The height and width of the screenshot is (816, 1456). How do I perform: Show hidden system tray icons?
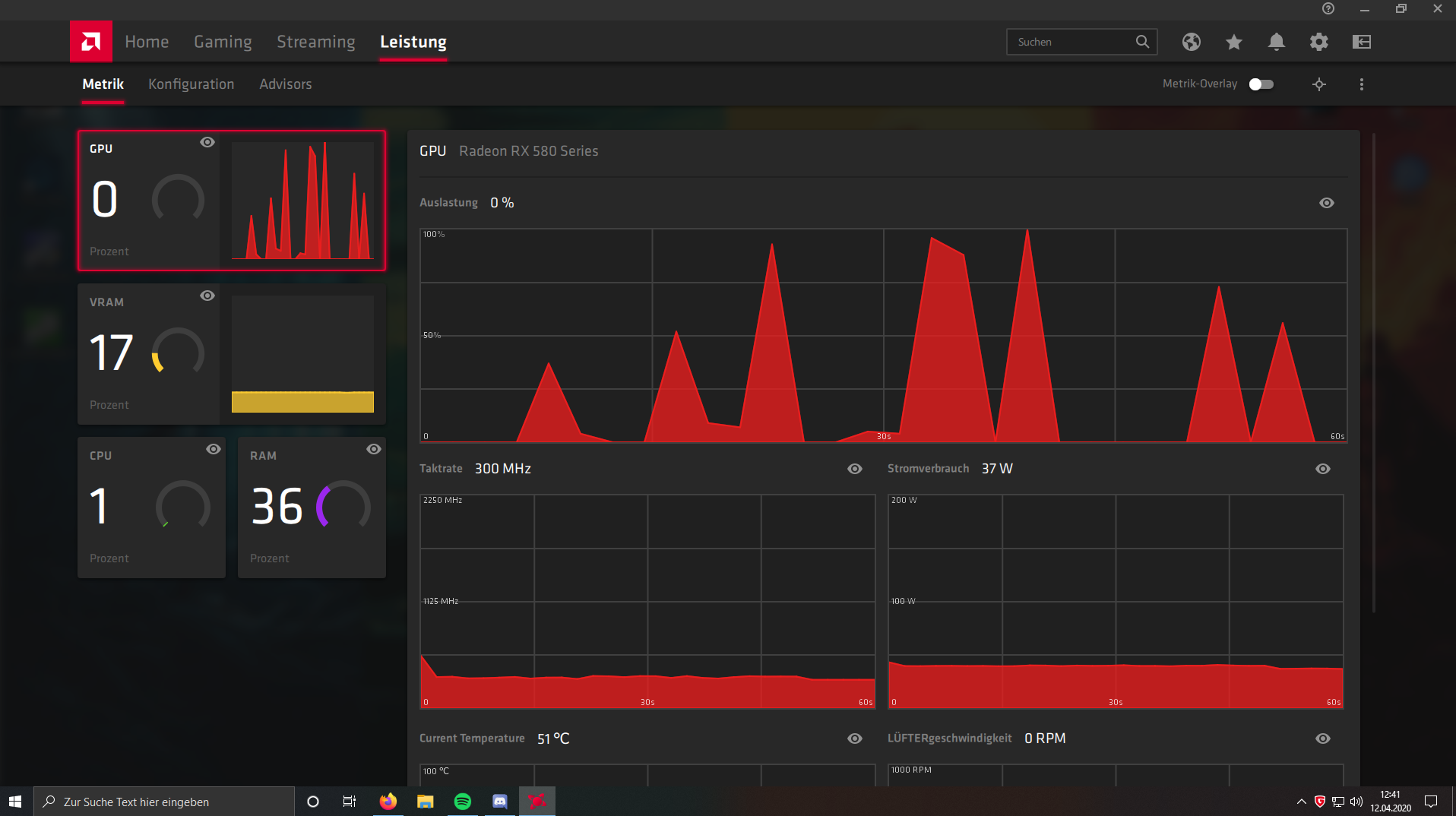point(1302,802)
